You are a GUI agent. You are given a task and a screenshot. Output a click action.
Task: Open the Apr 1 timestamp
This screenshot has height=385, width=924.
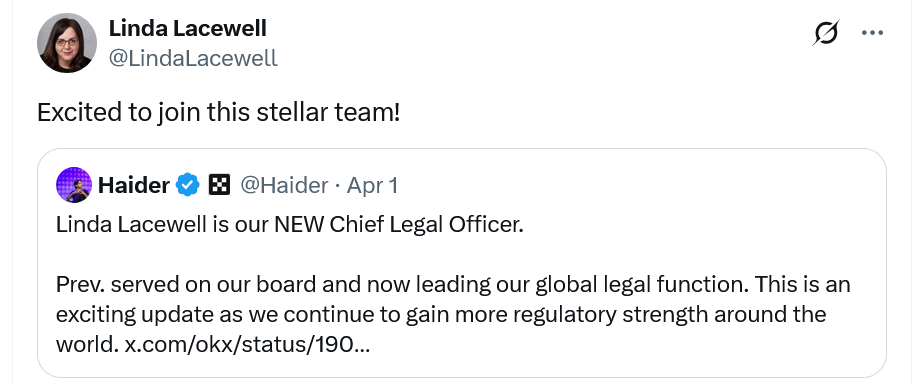click(x=372, y=186)
